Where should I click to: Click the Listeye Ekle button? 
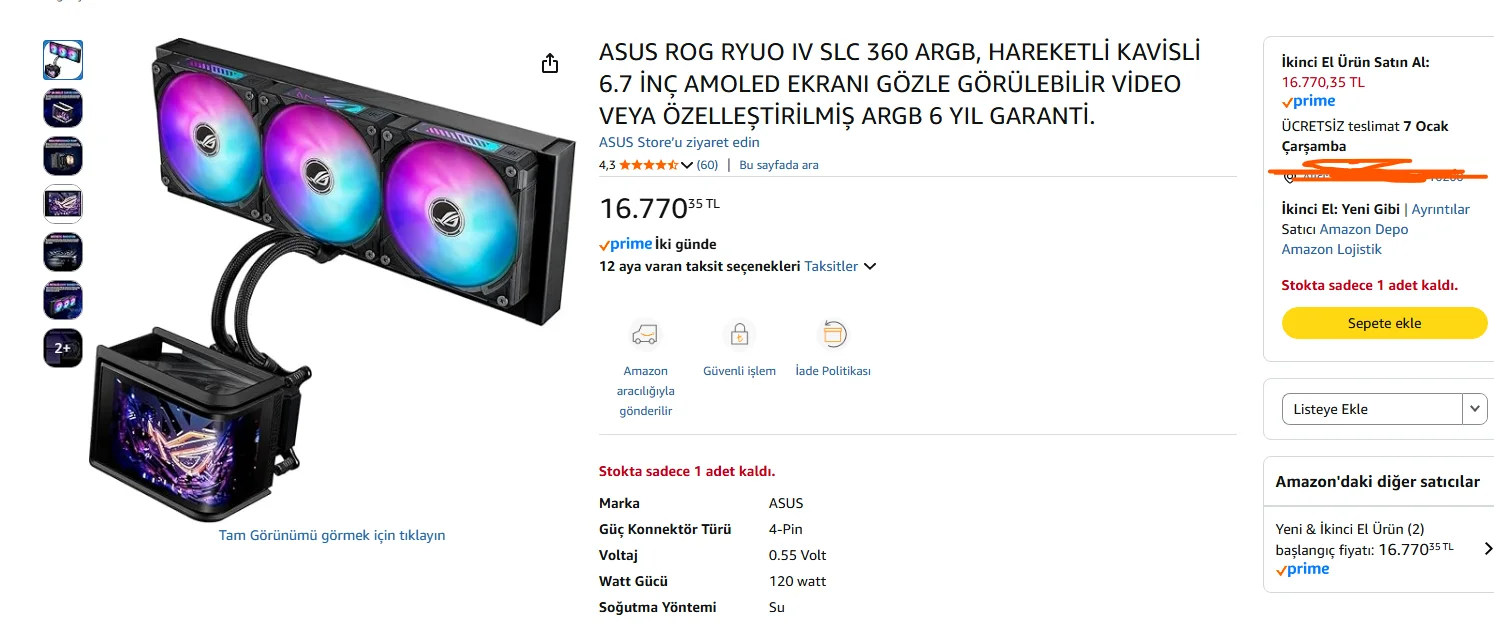coord(1371,409)
